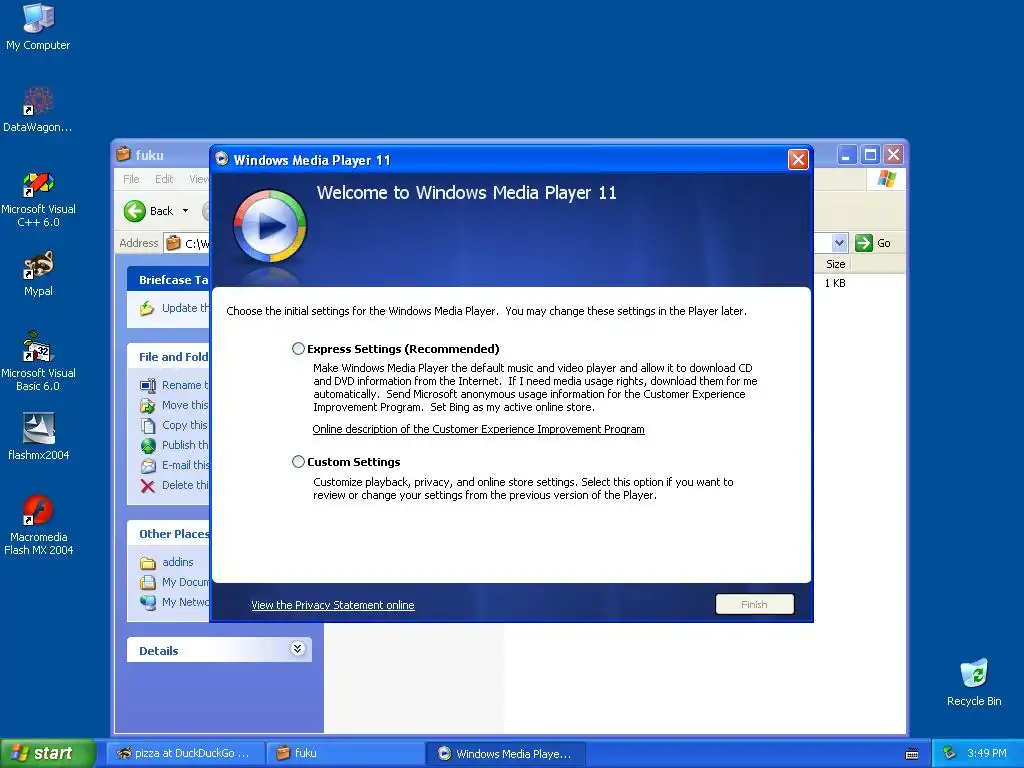Viewport: 1024px width, 768px height.
Task: Click the keyboard icon in the taskbar
Action: pos(912,754)
